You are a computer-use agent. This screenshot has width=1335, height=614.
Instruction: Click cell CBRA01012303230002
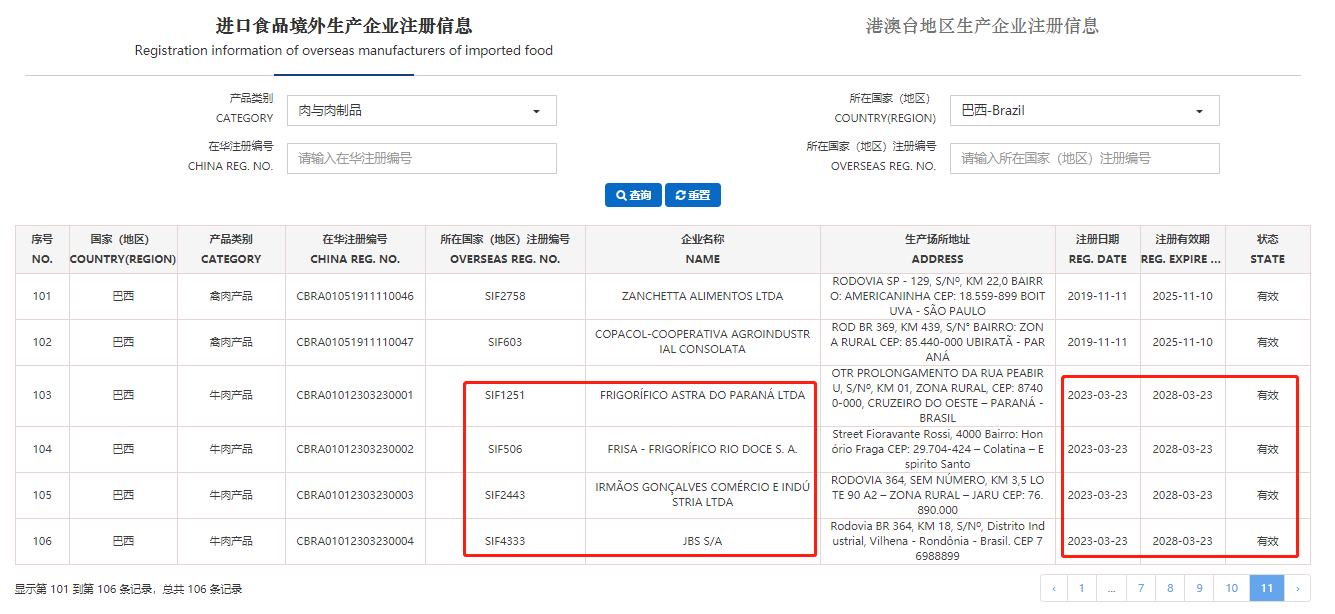tap(355, 449)
